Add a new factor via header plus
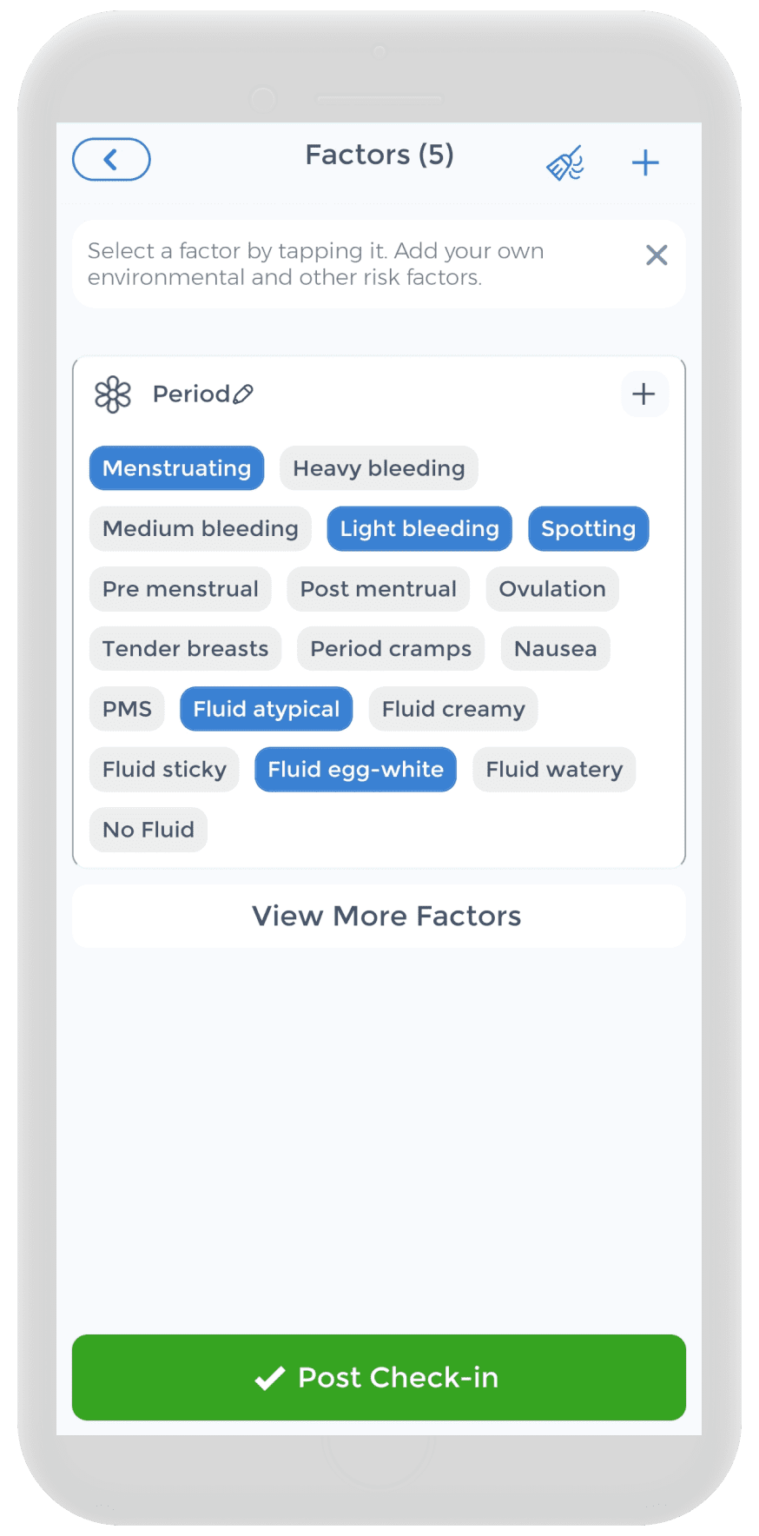759x1536 pixels. [x=646, y=163]
